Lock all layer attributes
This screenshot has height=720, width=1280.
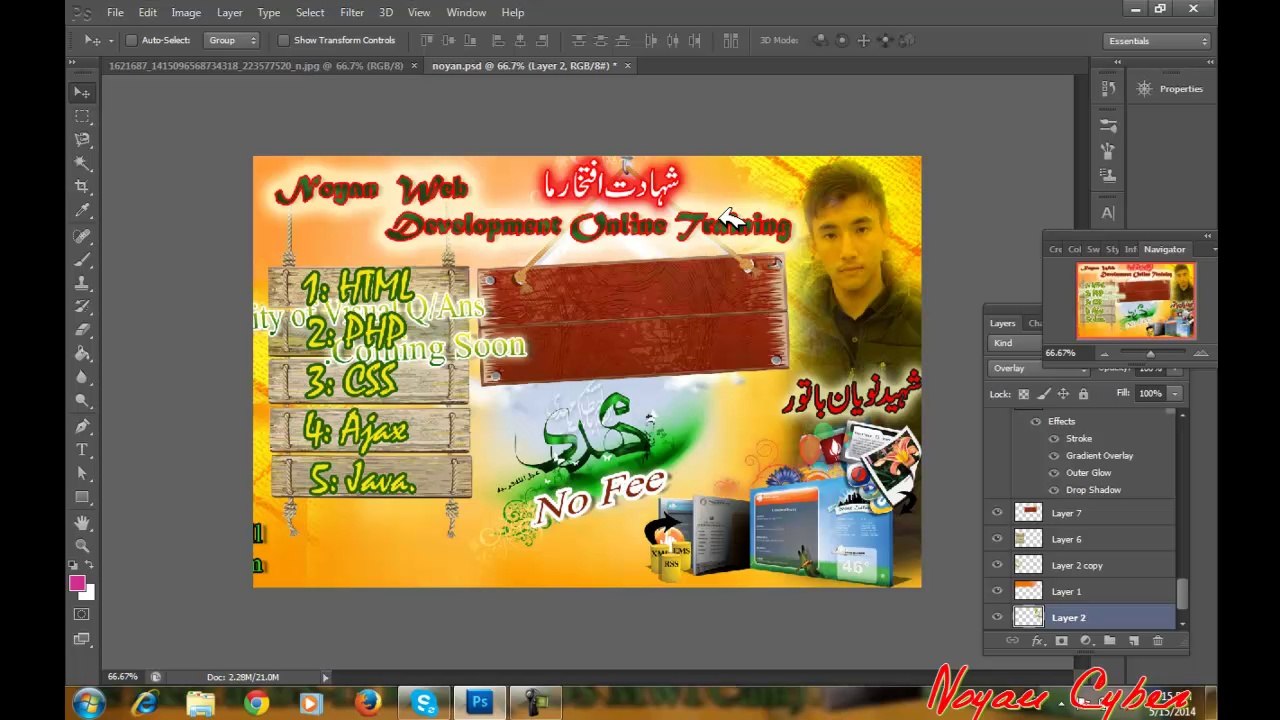pos(1083,394)
